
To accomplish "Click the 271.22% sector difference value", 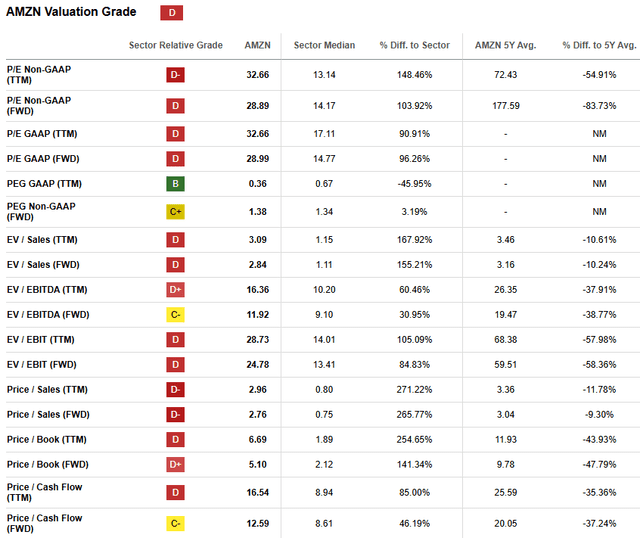I will [x=414, y=389].
